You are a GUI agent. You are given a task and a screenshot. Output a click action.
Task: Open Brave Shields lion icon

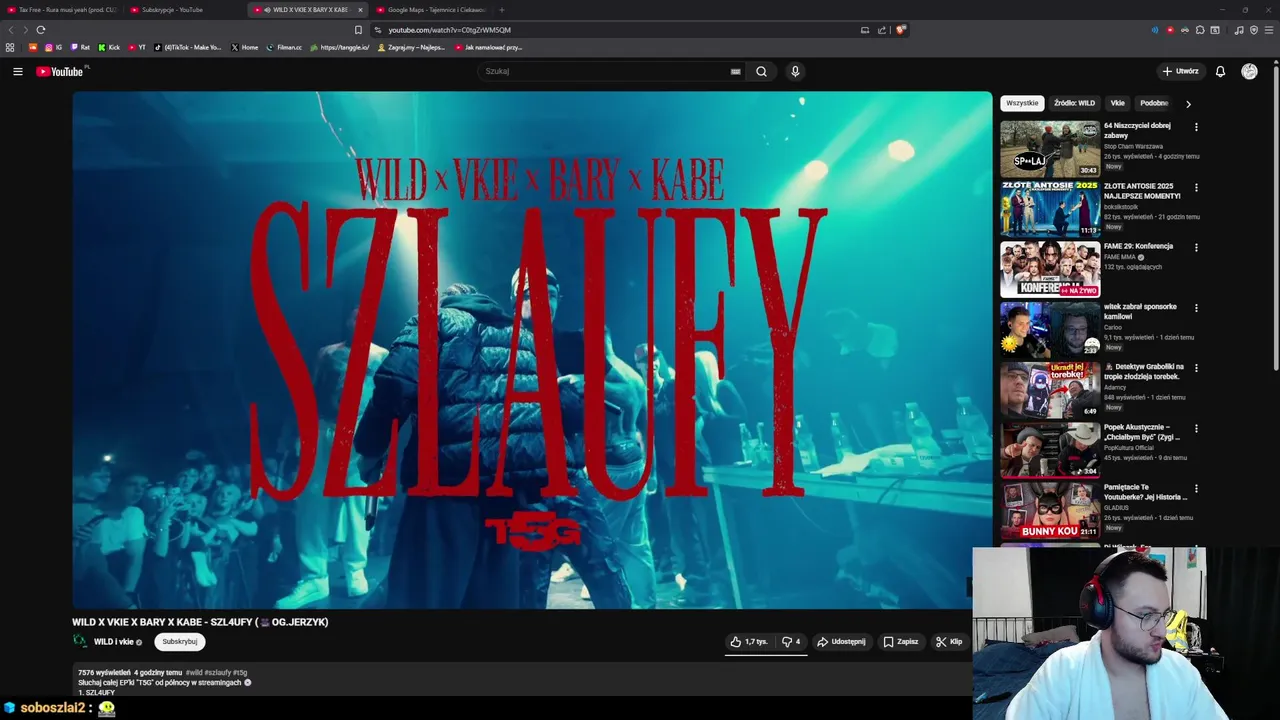(x=900, y=30)
